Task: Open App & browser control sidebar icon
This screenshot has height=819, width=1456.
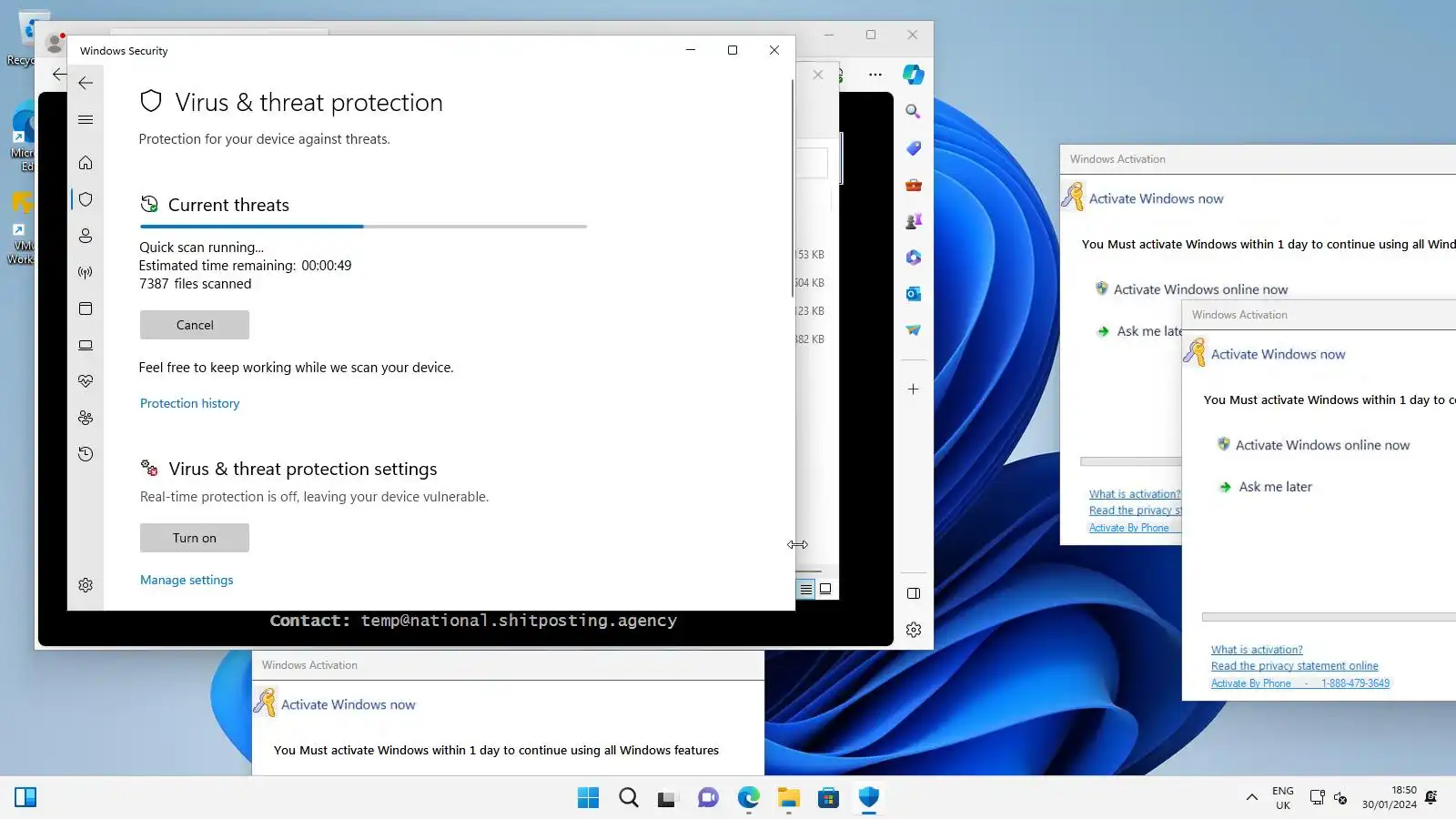Action: point(86,308)
